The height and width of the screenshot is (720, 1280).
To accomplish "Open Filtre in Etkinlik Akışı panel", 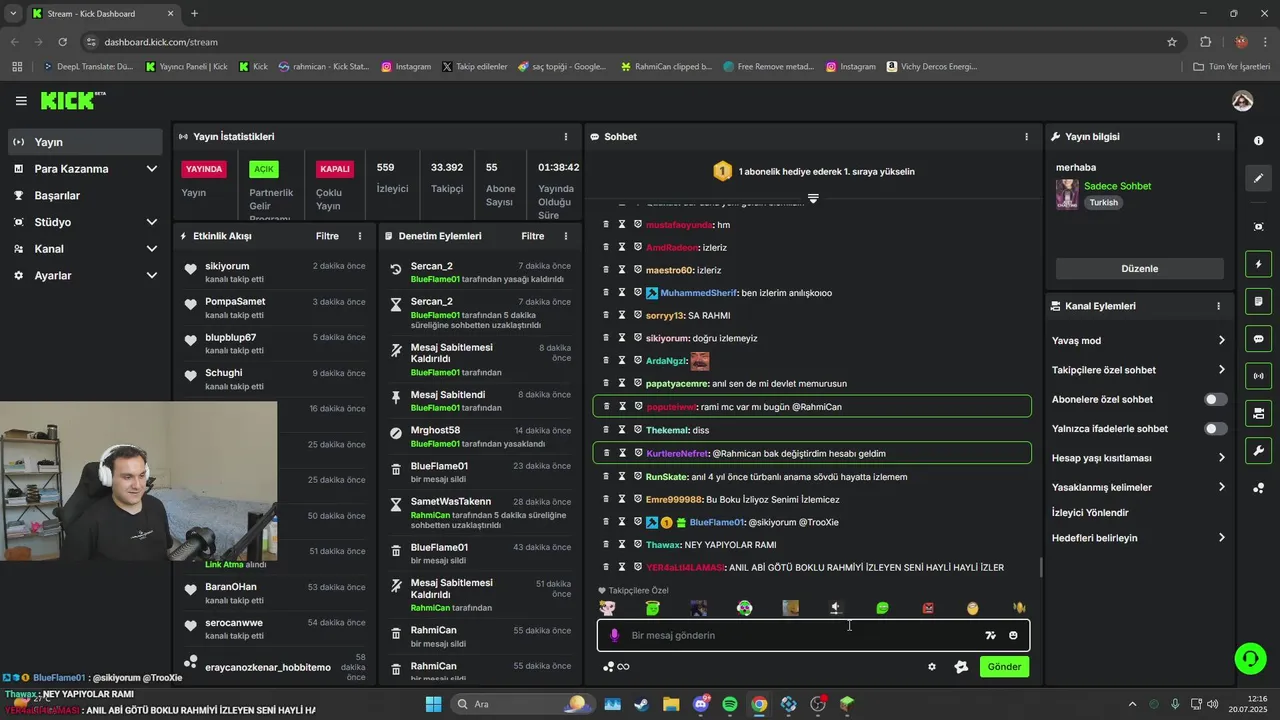I will click(x=327, y=236).
